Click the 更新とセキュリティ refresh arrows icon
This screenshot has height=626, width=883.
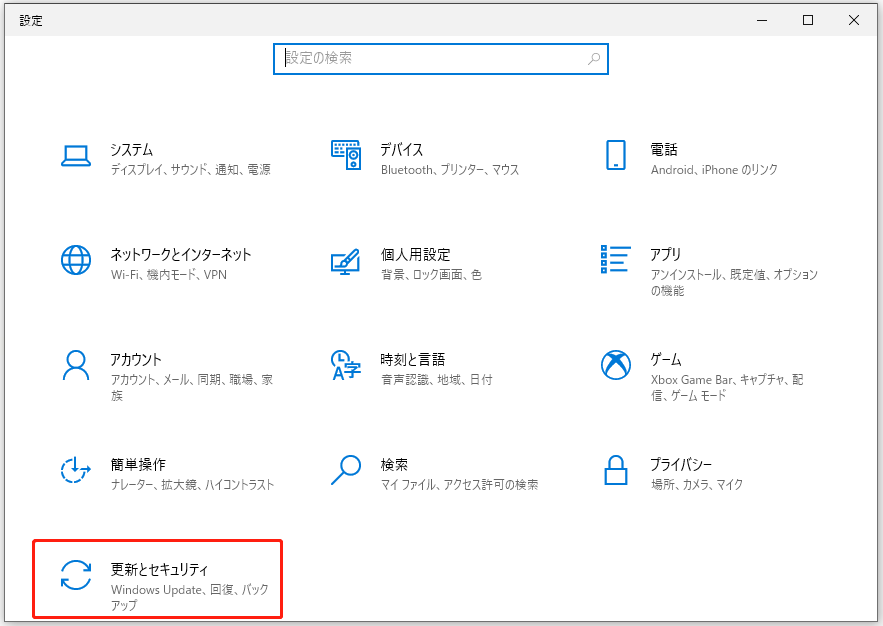point(75,575)
